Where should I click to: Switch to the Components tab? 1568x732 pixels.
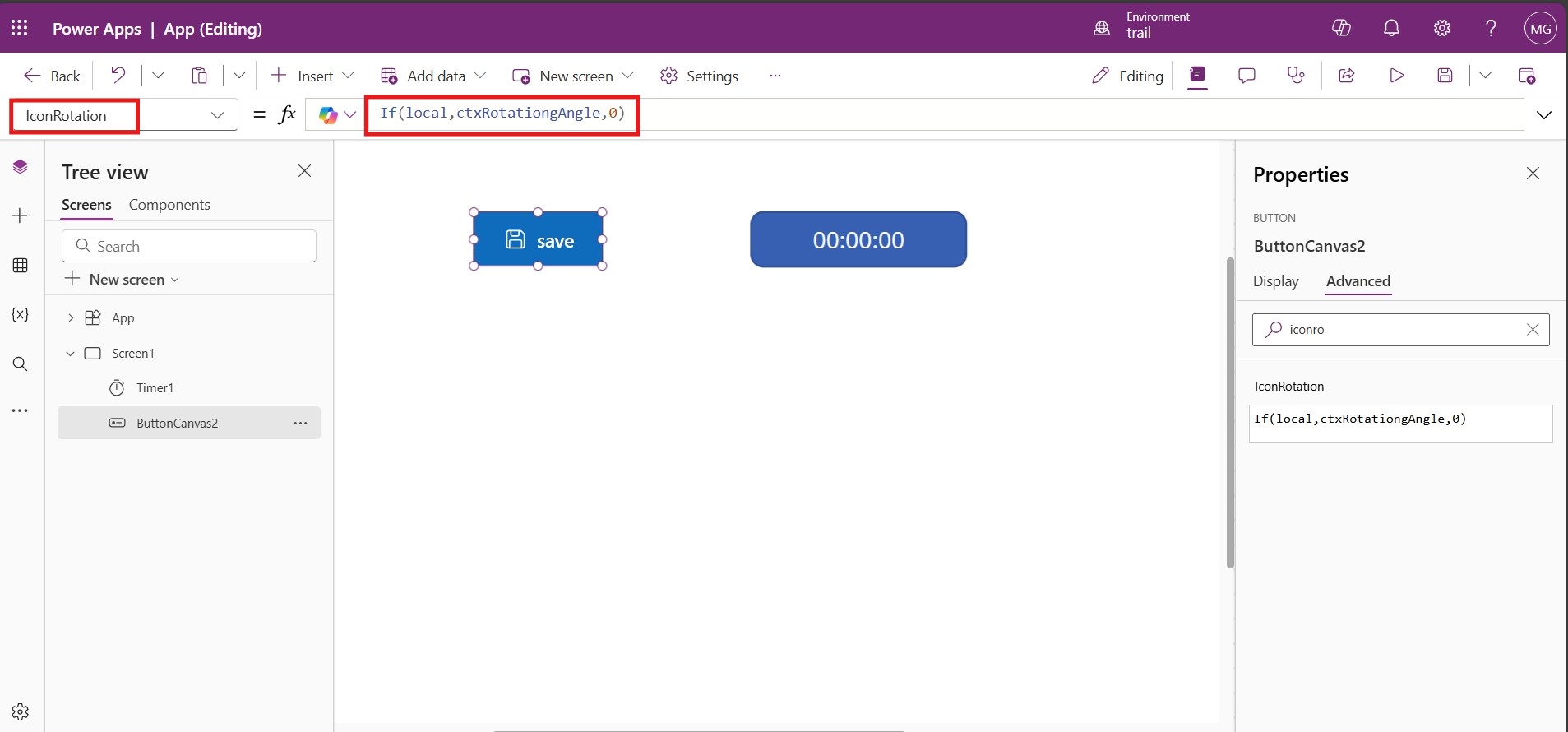tap(169, 205)
